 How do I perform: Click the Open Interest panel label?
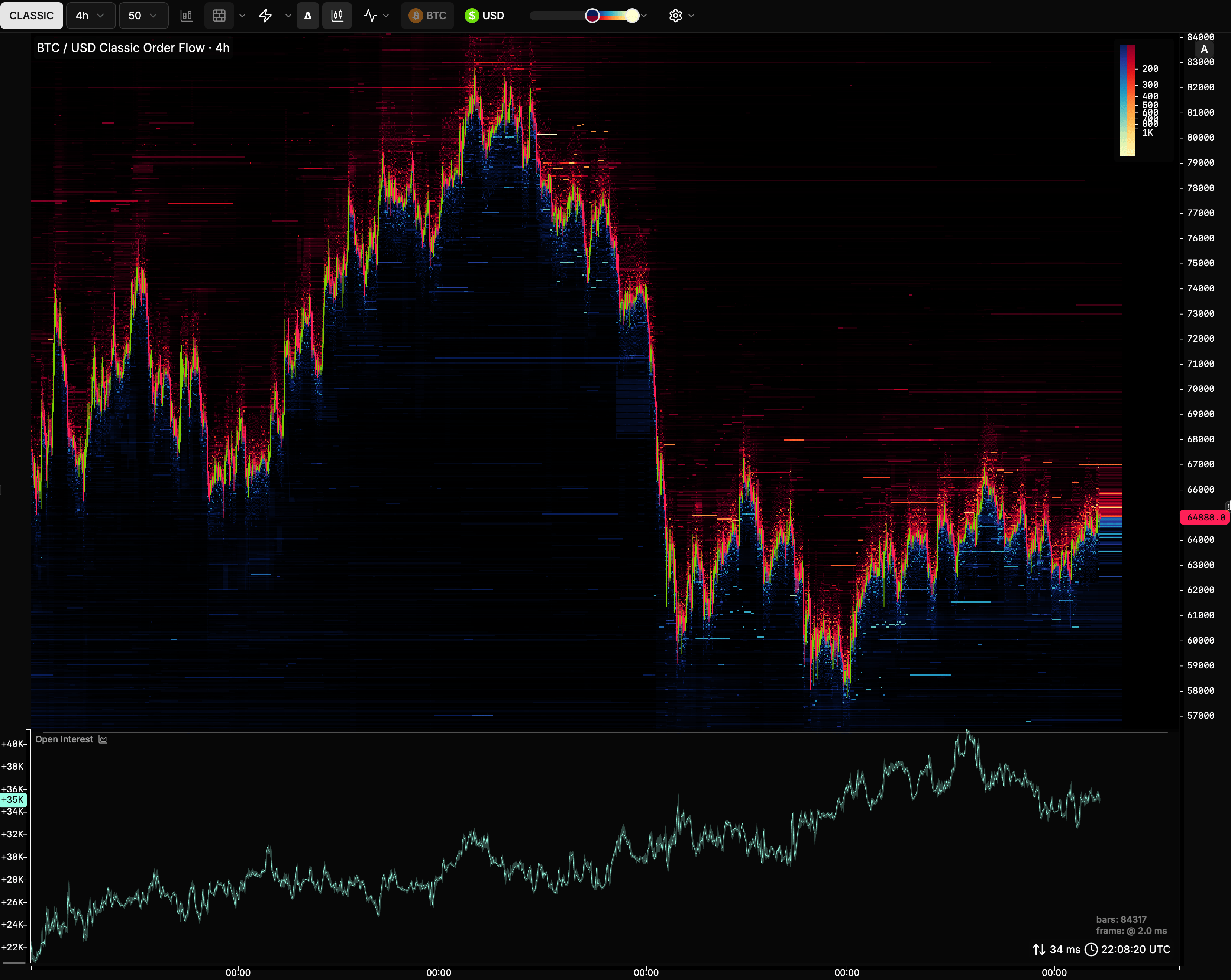tap(64, 739)
